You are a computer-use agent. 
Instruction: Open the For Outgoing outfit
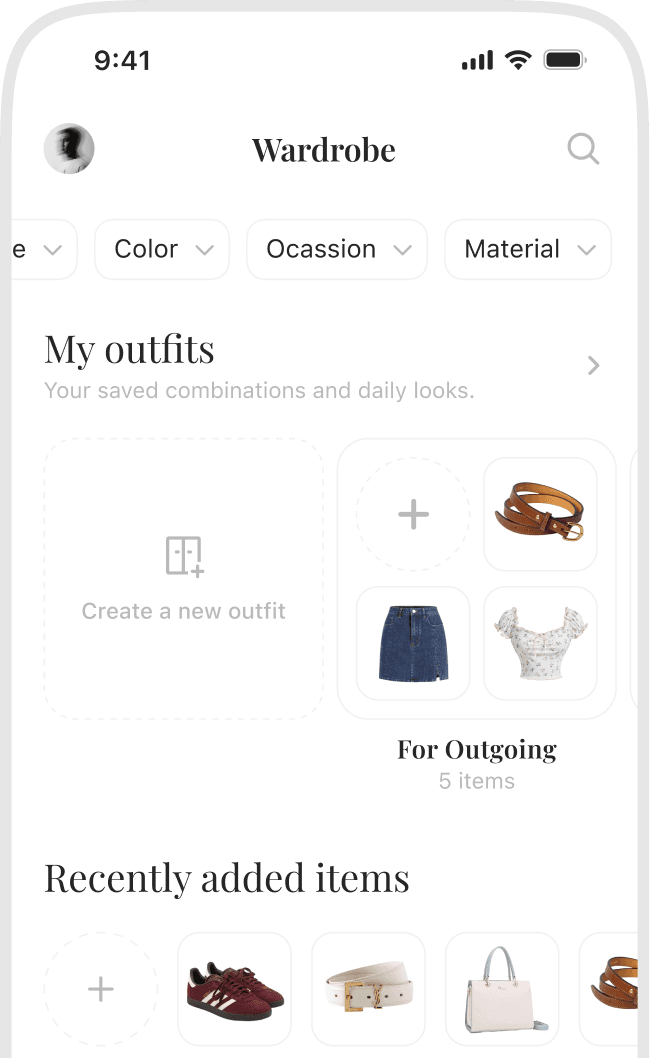click(477, 749)
